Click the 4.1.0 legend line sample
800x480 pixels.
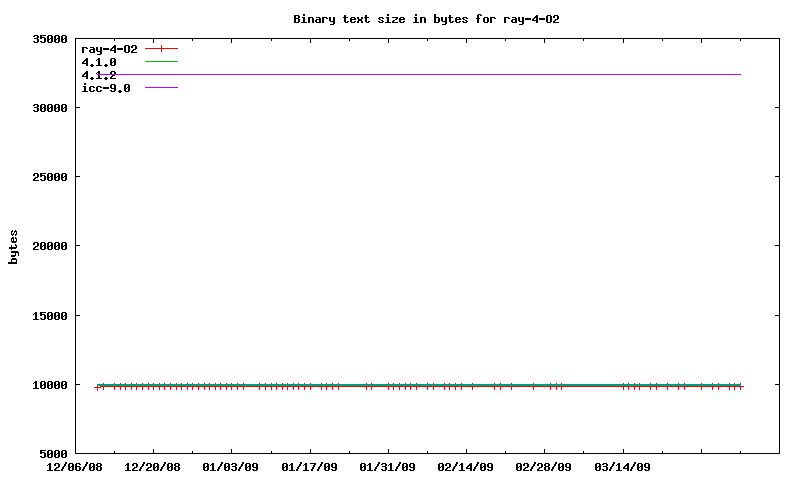(161, 62)
